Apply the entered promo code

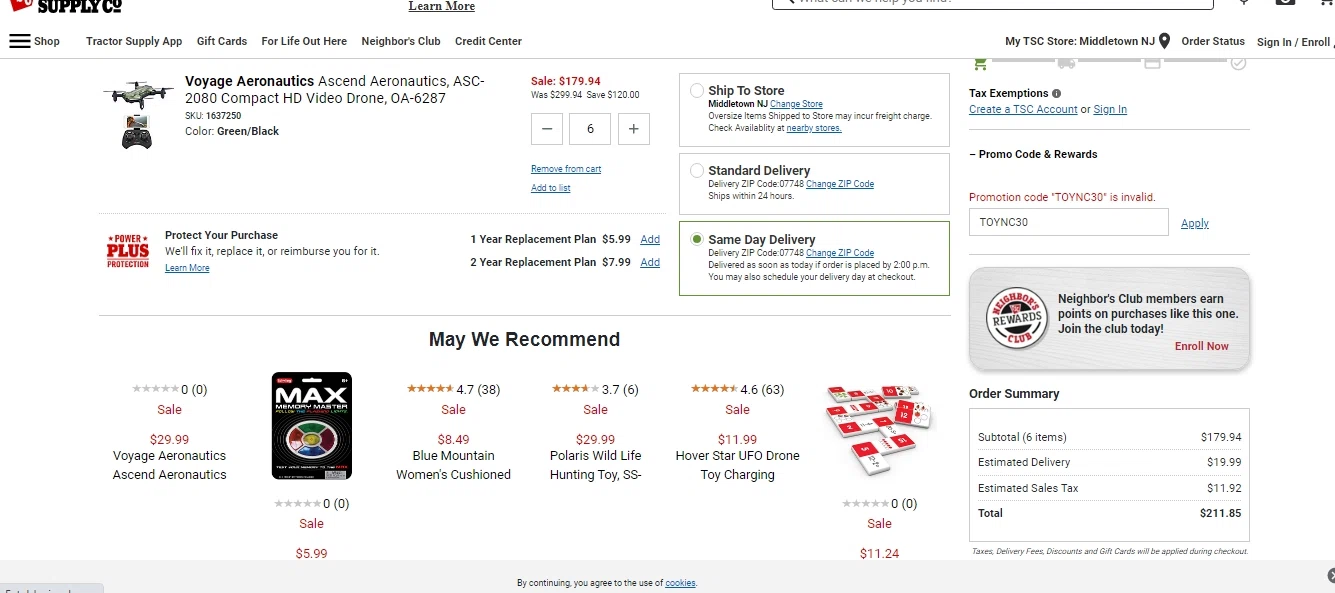1195,223
